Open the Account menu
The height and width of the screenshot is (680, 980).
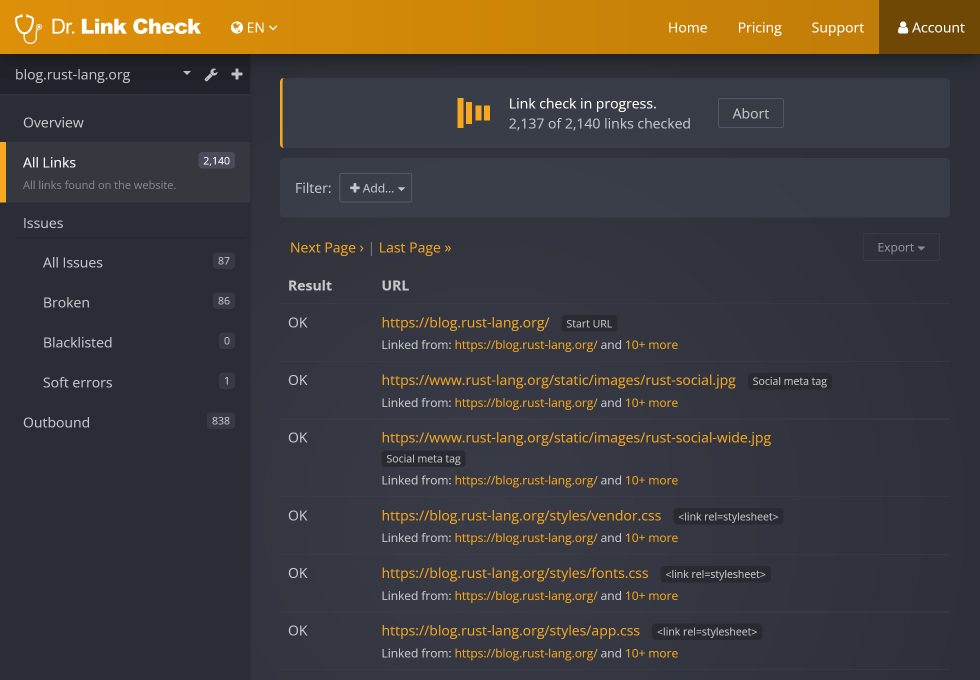pyautogui.click(x=931, y=28)
